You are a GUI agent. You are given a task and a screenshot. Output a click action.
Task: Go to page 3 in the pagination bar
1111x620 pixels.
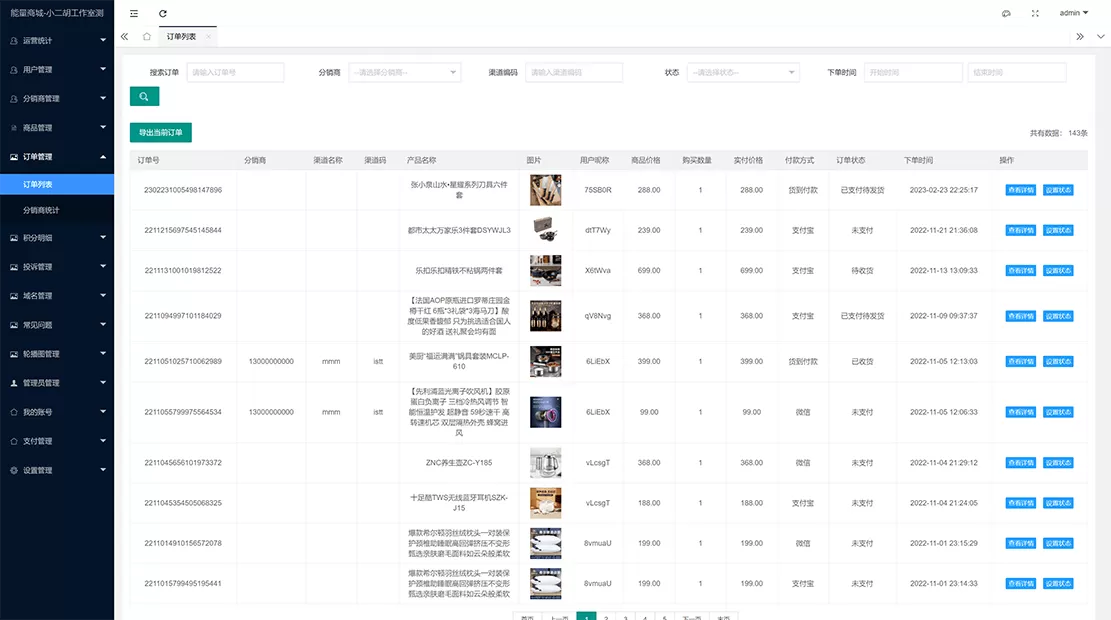626,617
